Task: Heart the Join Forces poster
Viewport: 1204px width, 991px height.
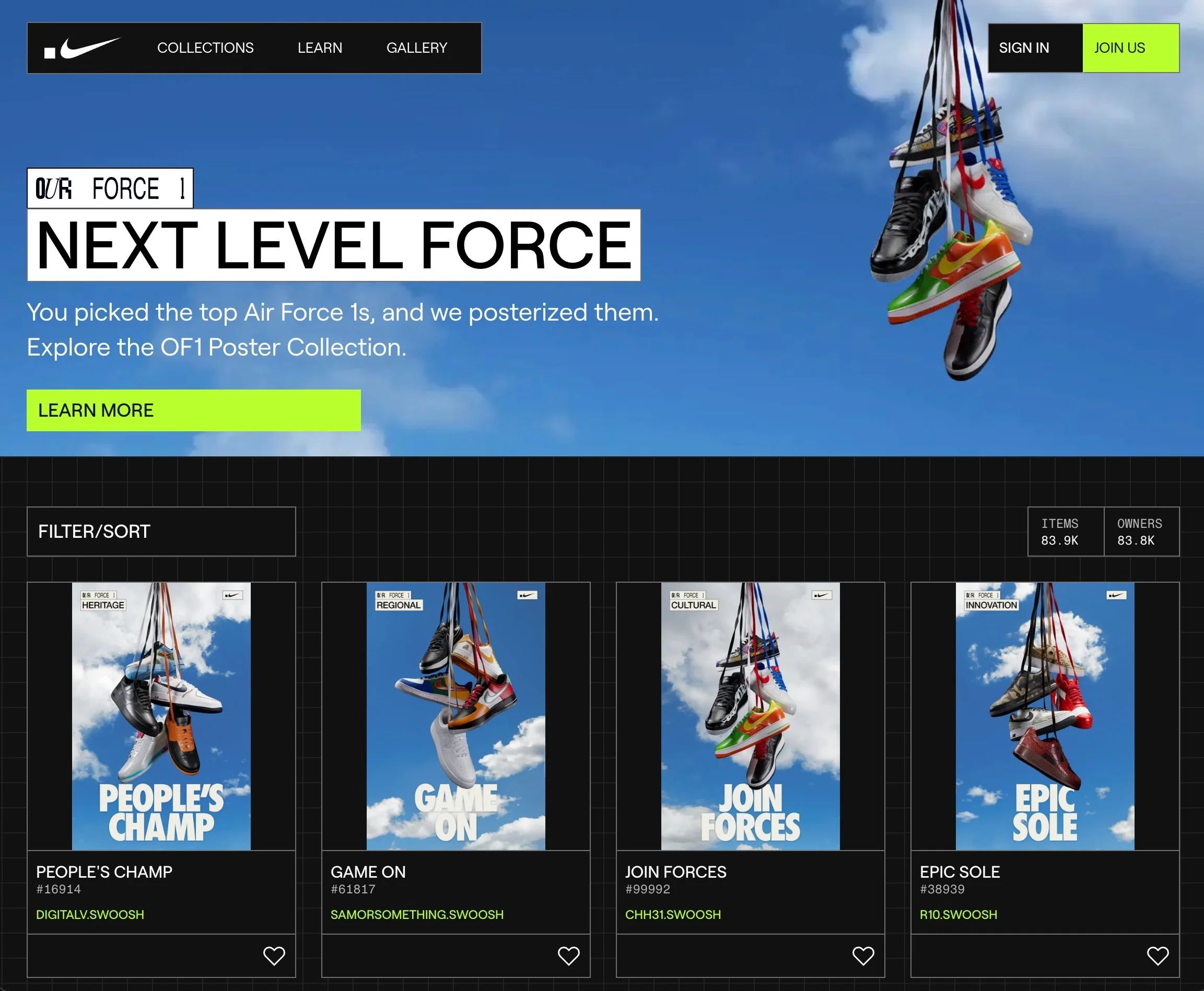Action: [863, 955]
